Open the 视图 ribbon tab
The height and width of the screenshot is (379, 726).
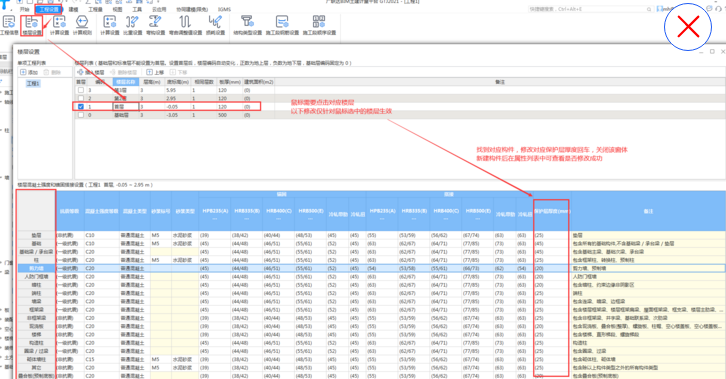[118, 9]
